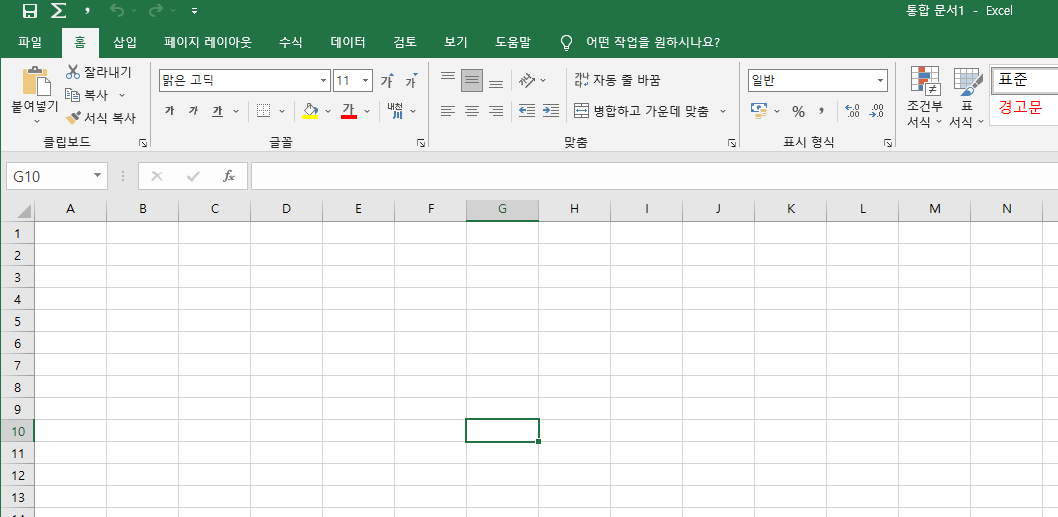
Task: Open the 글꼴 font dialog launcher
Action: [421, 143]
